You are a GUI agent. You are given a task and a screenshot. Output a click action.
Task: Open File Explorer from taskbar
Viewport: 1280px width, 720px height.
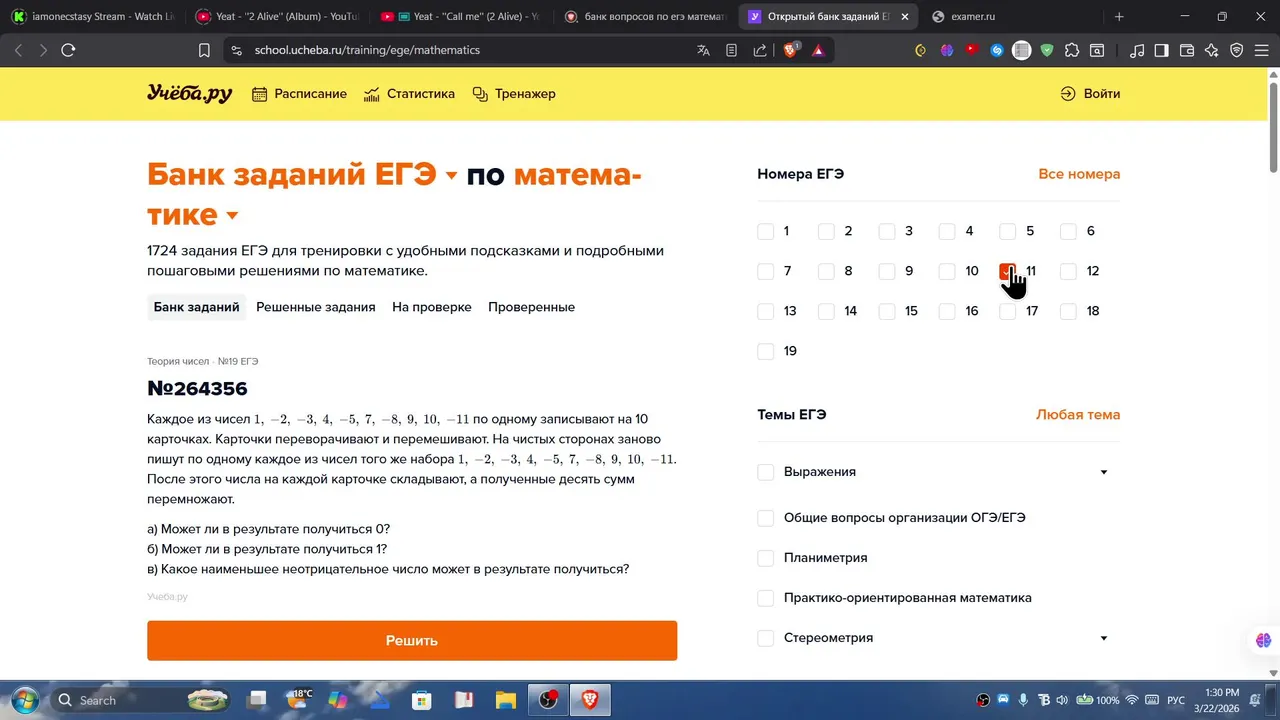[x=505, y=700]
